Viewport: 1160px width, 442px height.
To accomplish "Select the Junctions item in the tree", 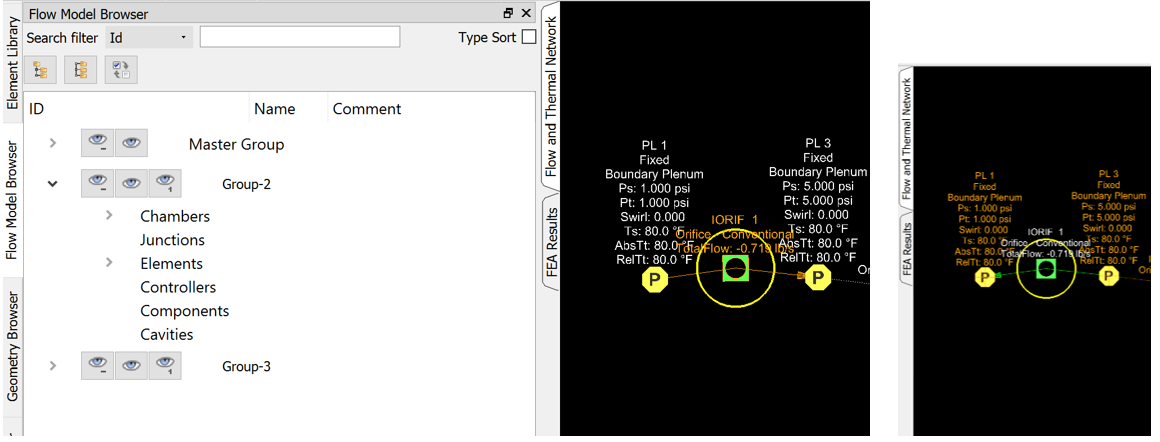I will tap(172, 240).
